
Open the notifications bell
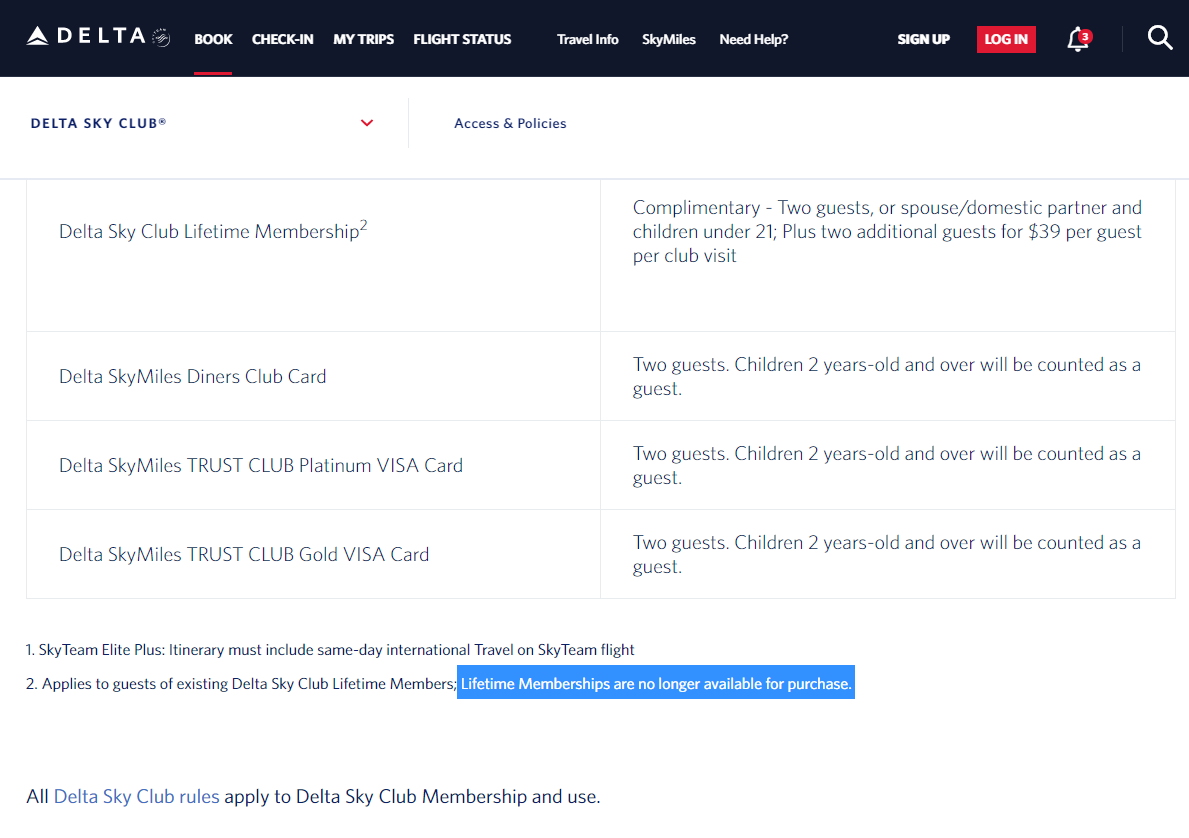tap(1077, 40)
